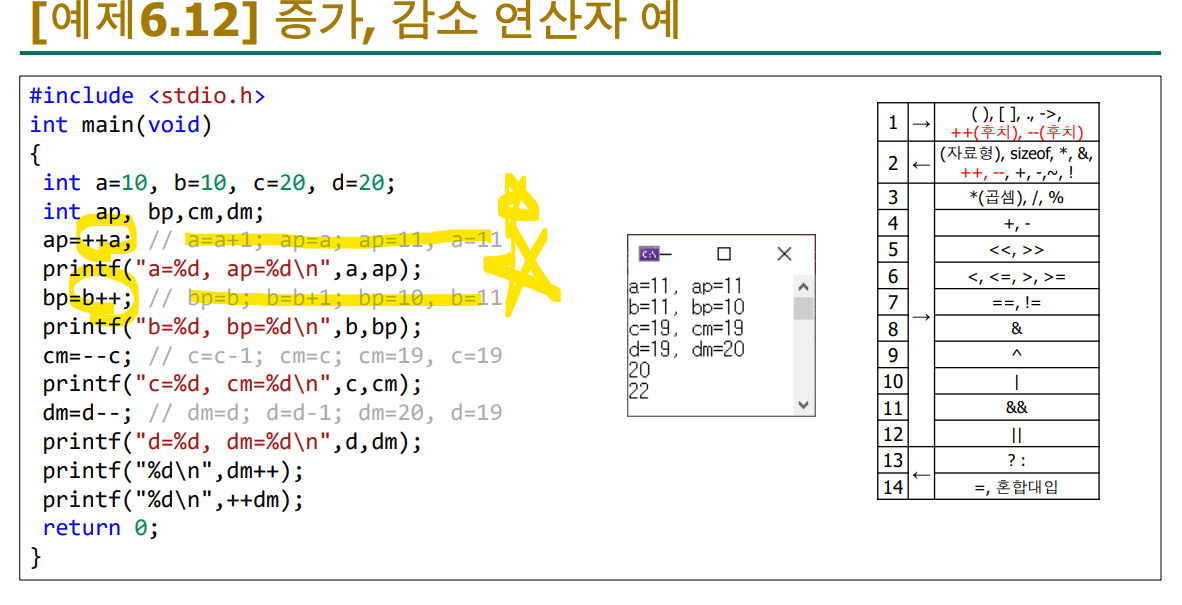Screen dimensions: 1182x605
Task: Click the left arrow beside rows 13 and 14
Action: tap(921, 475)
